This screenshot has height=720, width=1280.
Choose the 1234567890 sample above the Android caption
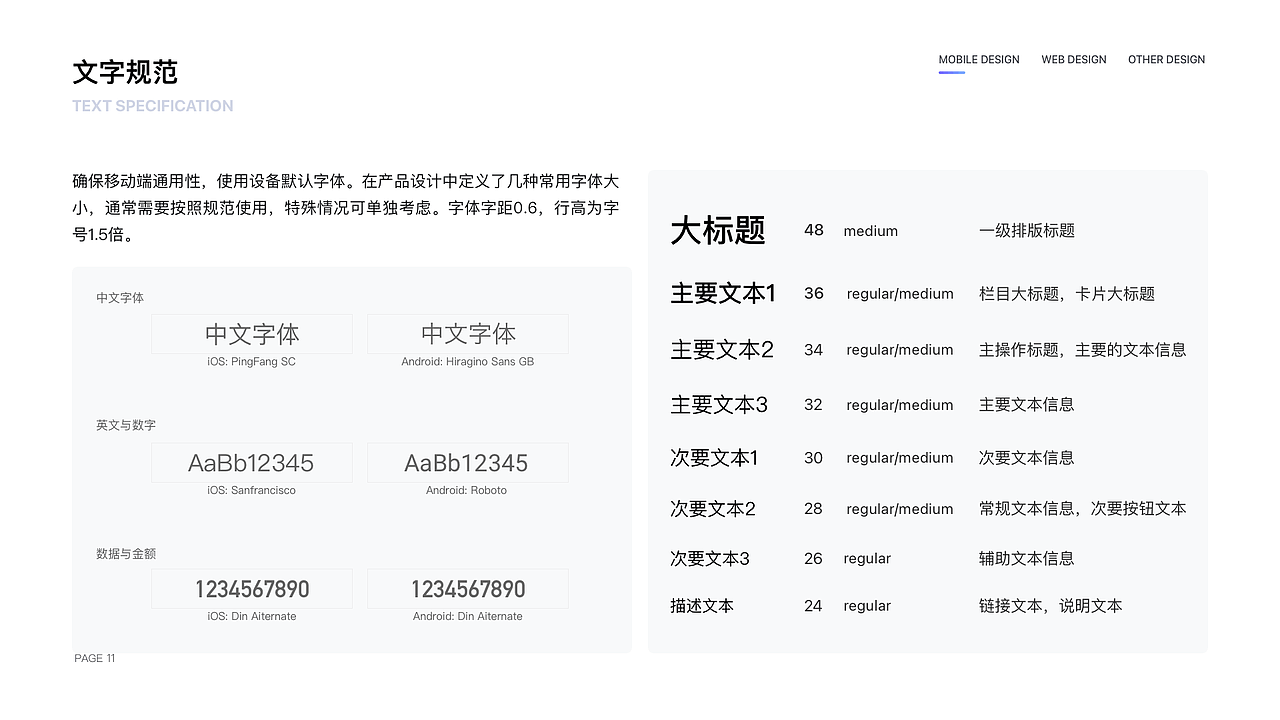468,589
